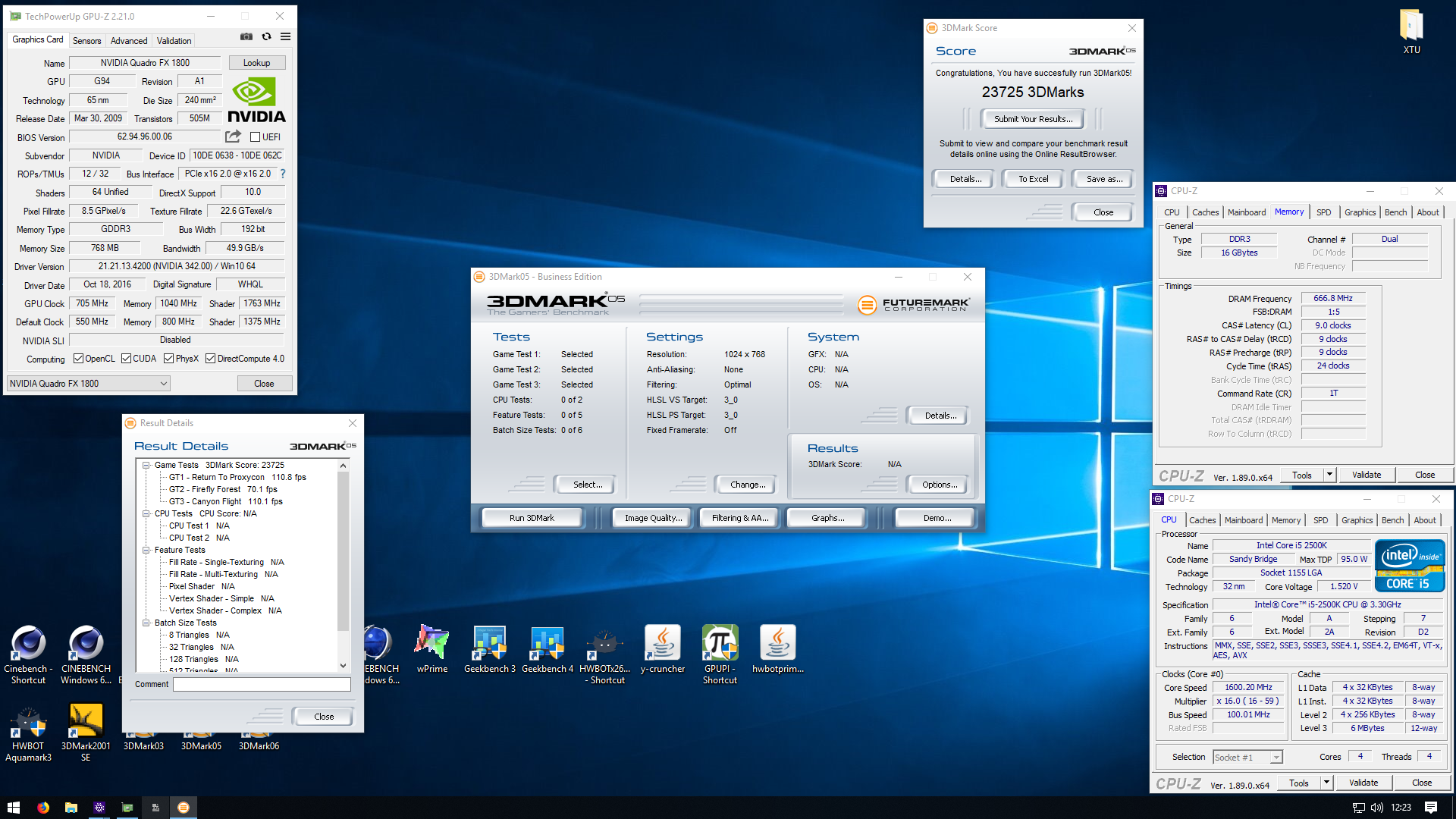Screen dimensions: 1456x819
Task: Toggle the CUDA checkbox
Action: (x=127, y=359)
